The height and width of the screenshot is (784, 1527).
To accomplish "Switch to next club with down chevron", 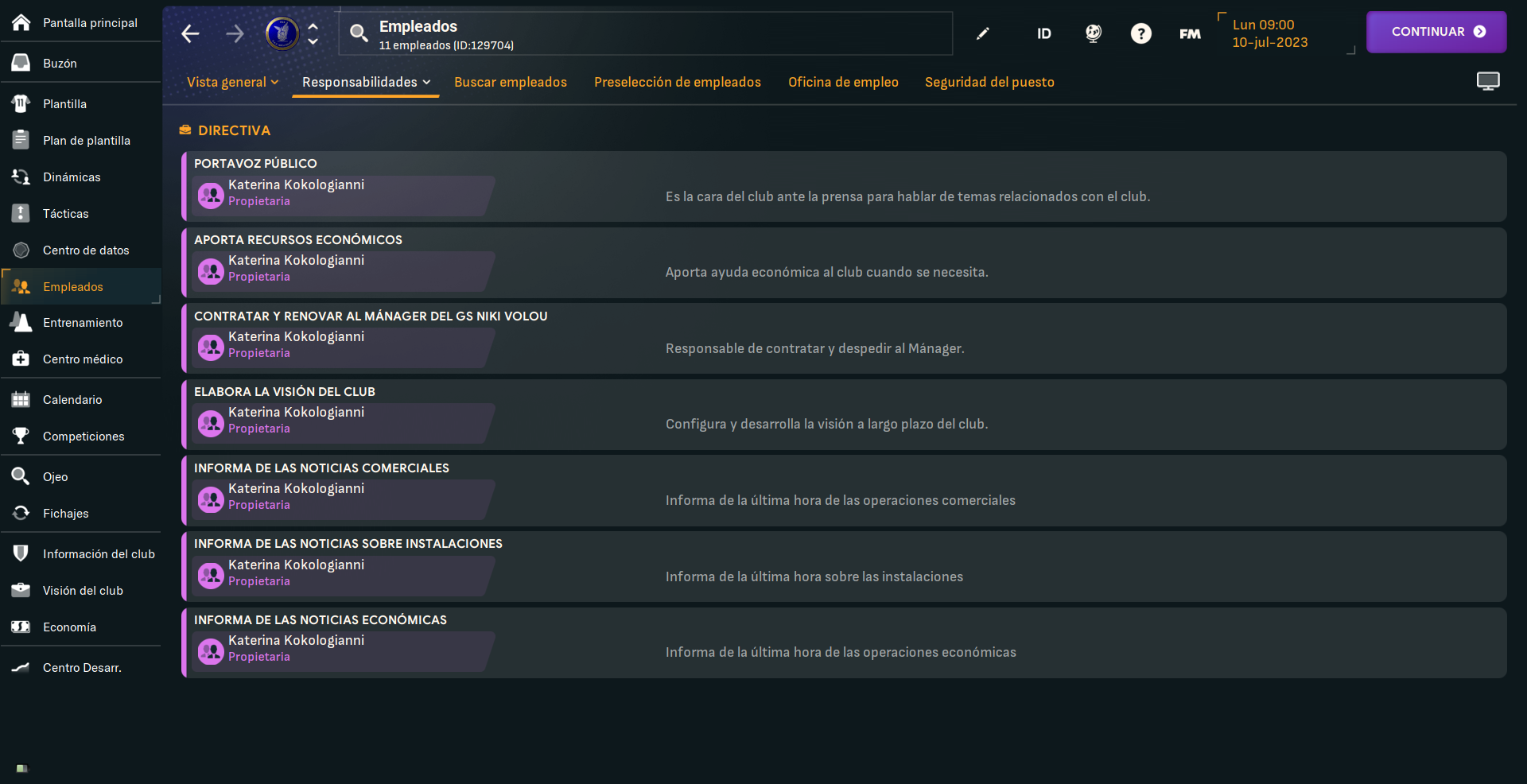I will coord(313,41).
